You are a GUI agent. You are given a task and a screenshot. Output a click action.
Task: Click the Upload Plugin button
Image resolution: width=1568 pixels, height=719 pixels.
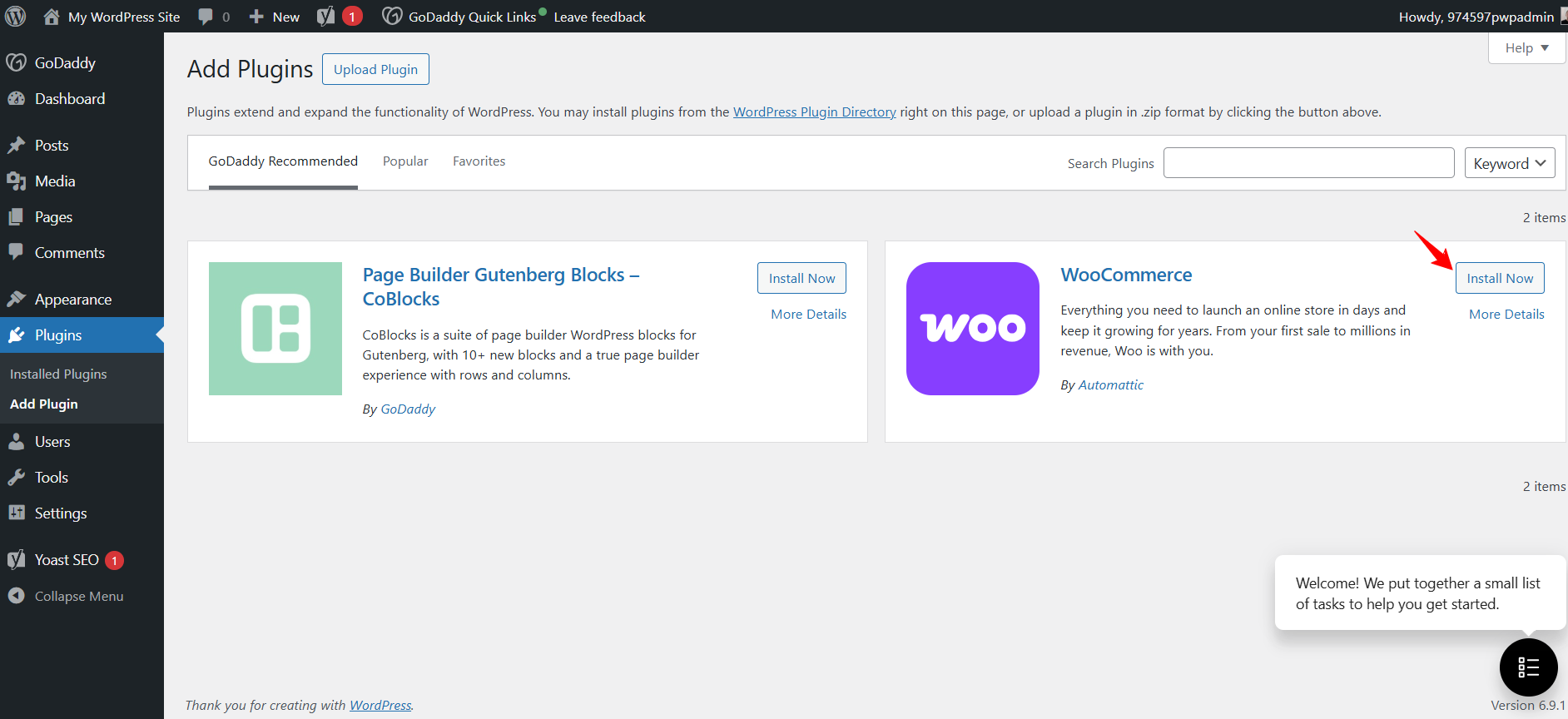coord(375,69)
